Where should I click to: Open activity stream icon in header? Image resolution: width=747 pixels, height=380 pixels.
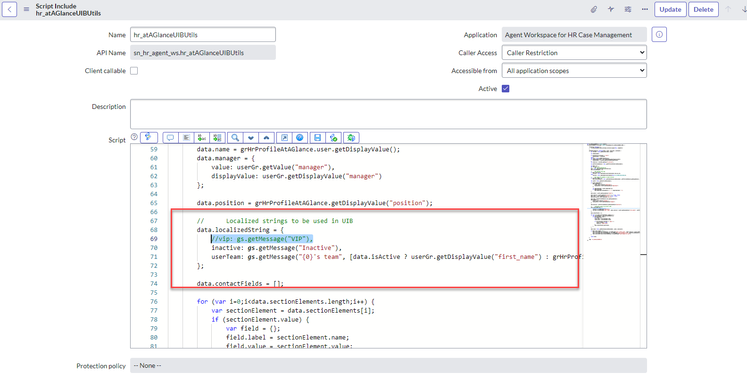point(611,10)
